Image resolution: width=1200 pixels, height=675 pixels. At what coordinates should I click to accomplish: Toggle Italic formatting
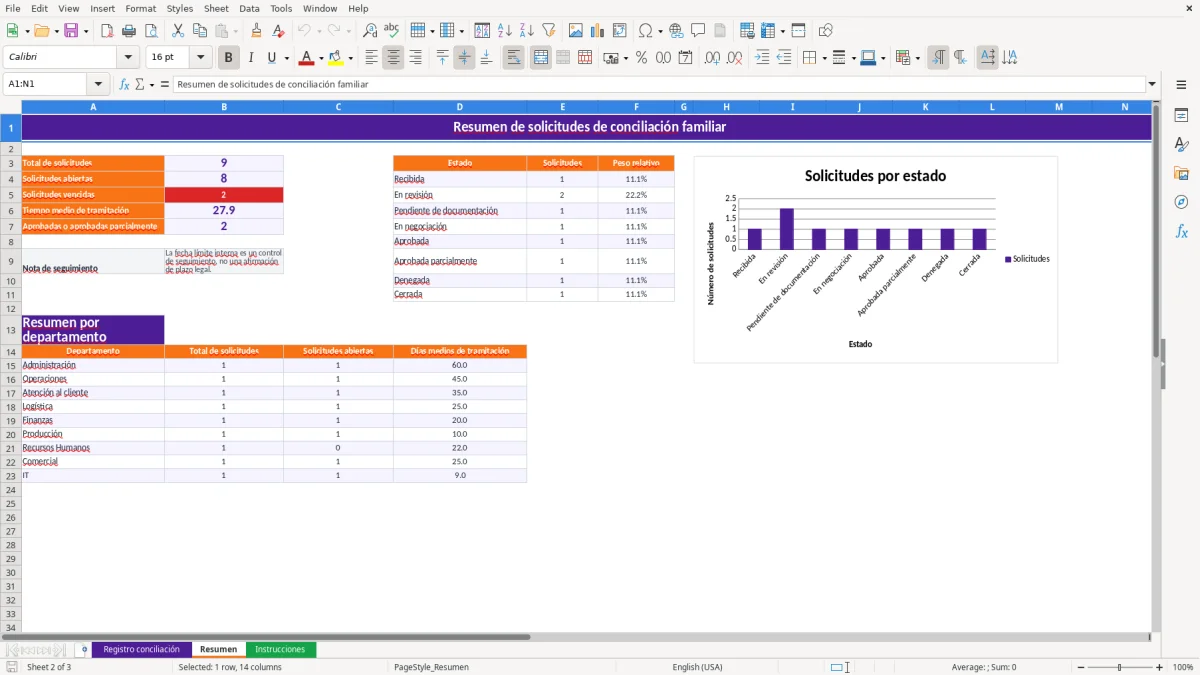click(251, 58)
